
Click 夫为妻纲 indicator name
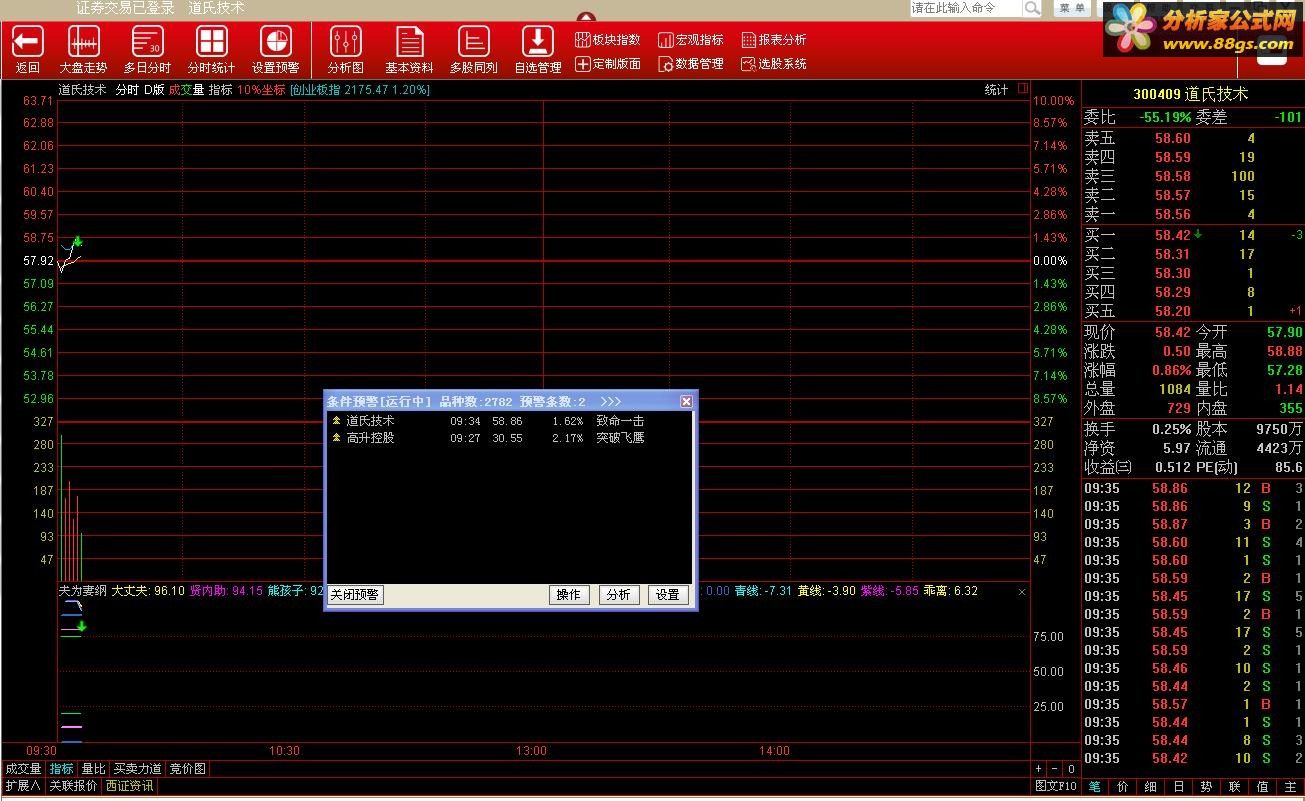pos(82,591)
